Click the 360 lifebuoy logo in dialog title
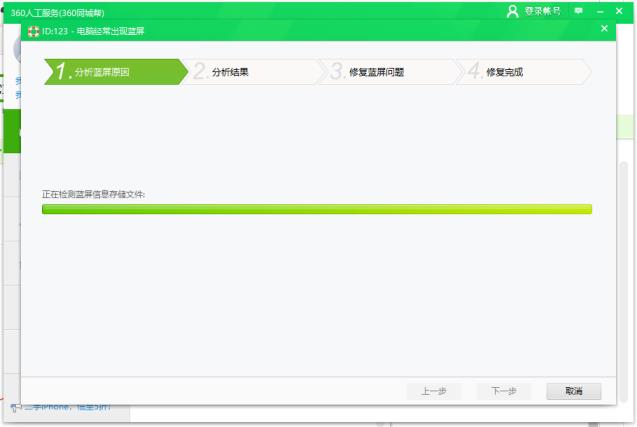This screenshot has width=637, height=427. click(33, 30)
